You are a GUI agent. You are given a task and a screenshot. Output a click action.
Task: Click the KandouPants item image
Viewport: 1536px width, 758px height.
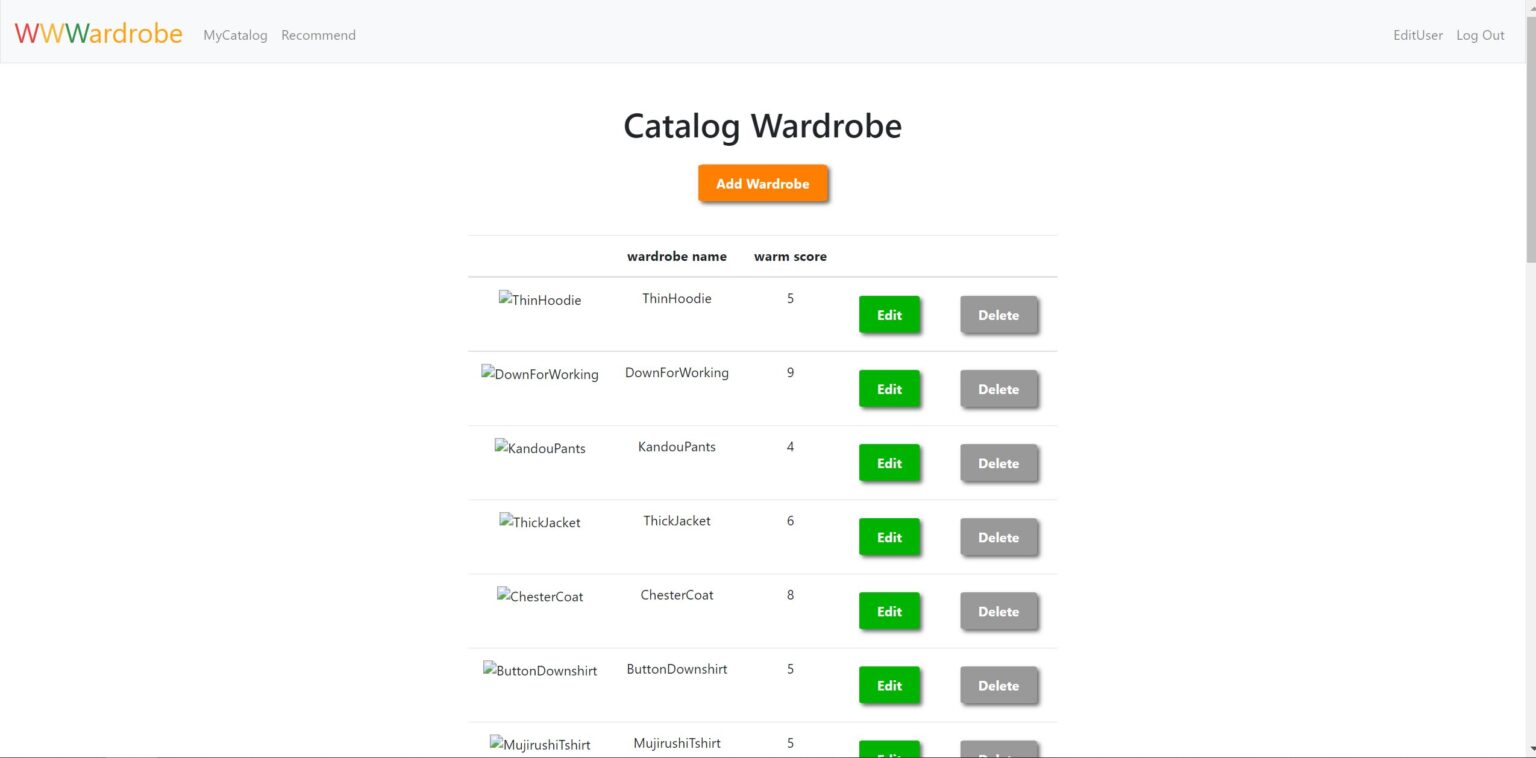(x=540, y=448)
